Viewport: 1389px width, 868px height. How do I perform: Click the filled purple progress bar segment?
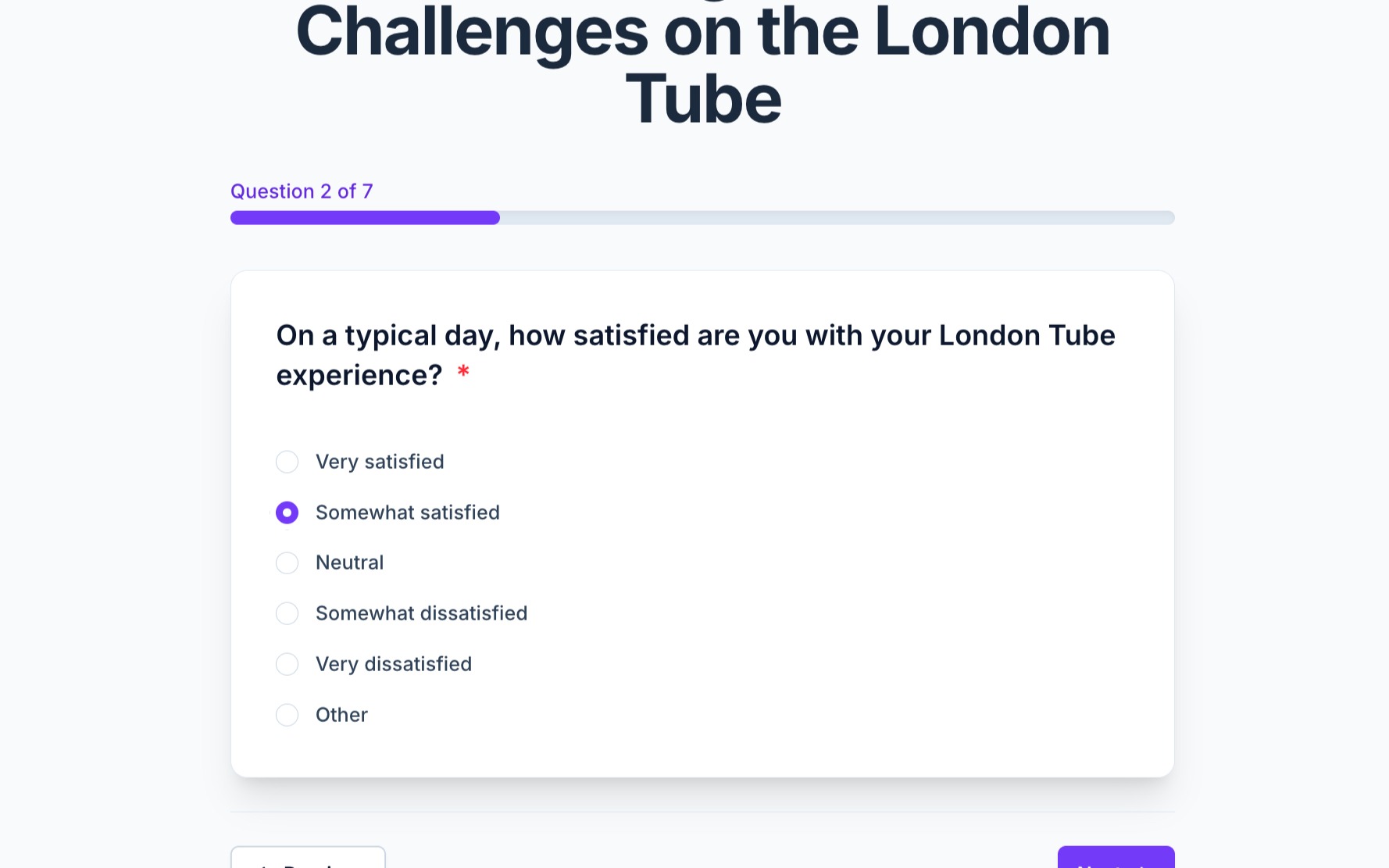click(365, 218)
